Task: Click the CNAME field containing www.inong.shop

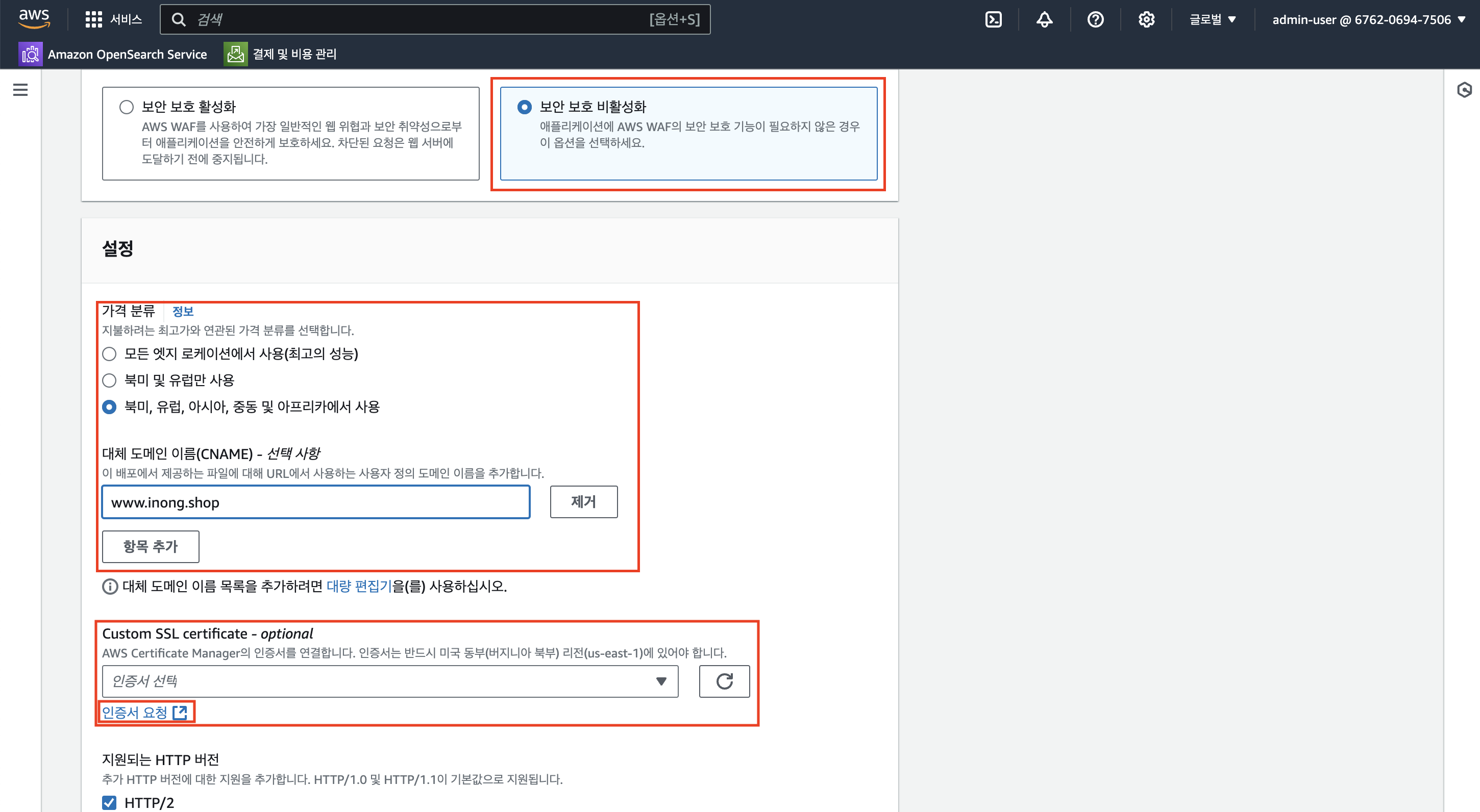Action: click(x=316, y=502)
